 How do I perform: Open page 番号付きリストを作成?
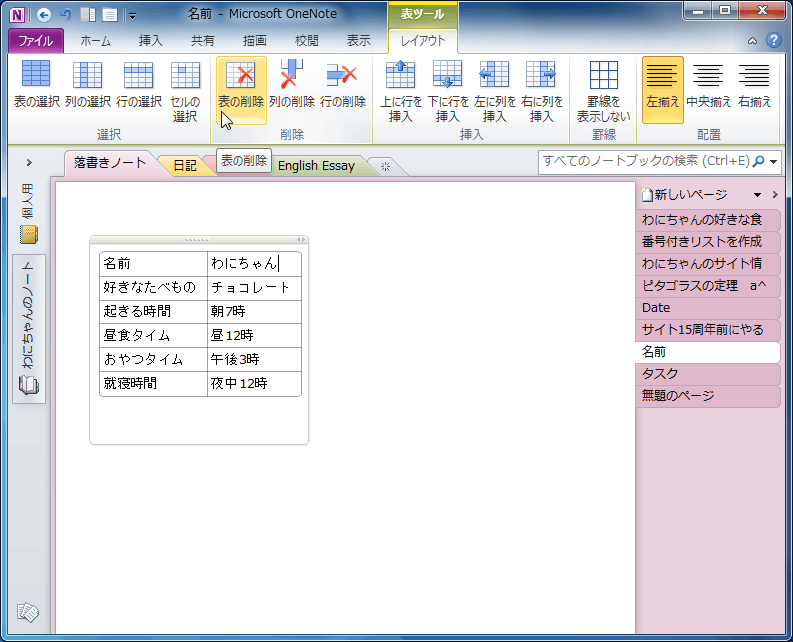coord(708,241)
